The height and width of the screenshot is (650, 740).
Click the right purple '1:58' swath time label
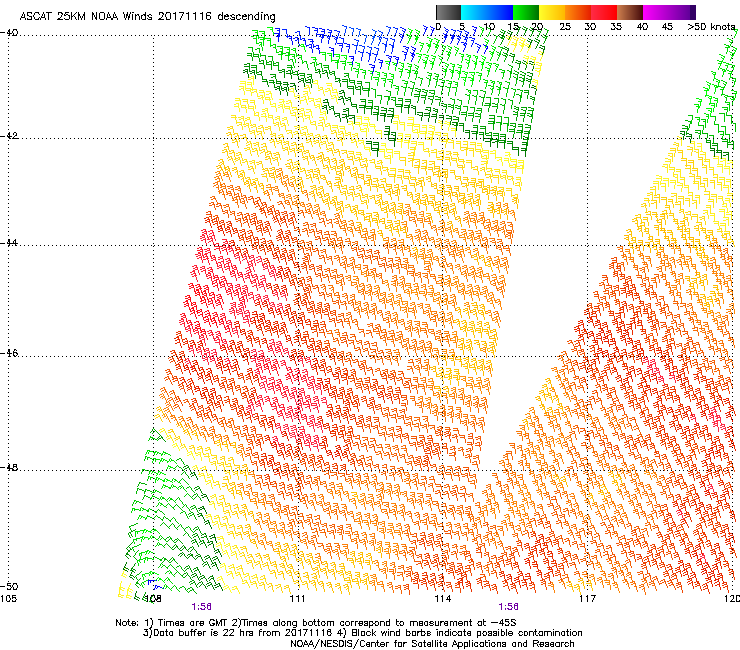point(508,607)
